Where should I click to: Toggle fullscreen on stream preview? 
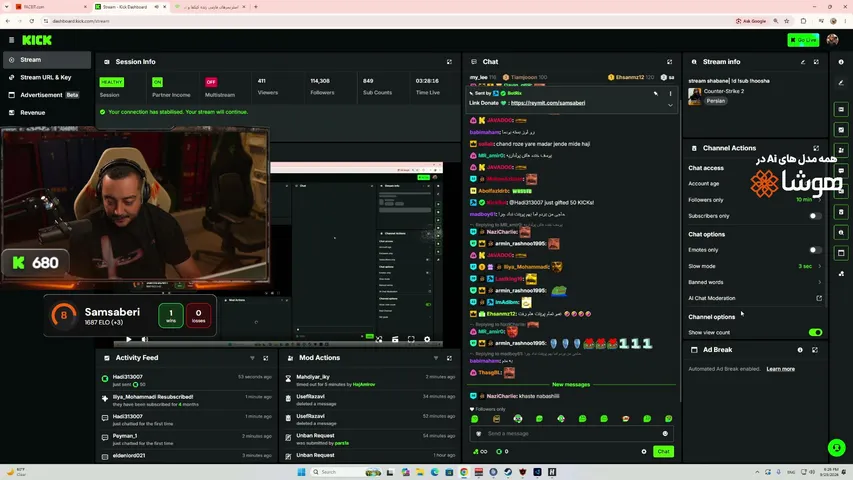point(411,340)
